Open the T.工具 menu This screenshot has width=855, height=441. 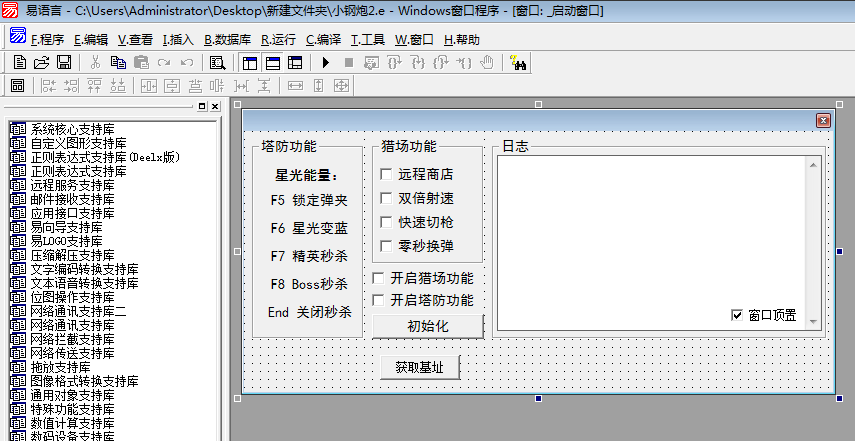coord(367,40)
